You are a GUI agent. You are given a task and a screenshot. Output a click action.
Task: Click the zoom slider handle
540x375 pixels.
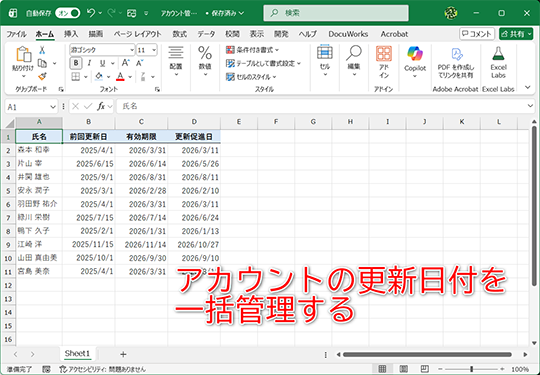click(471, 369)
